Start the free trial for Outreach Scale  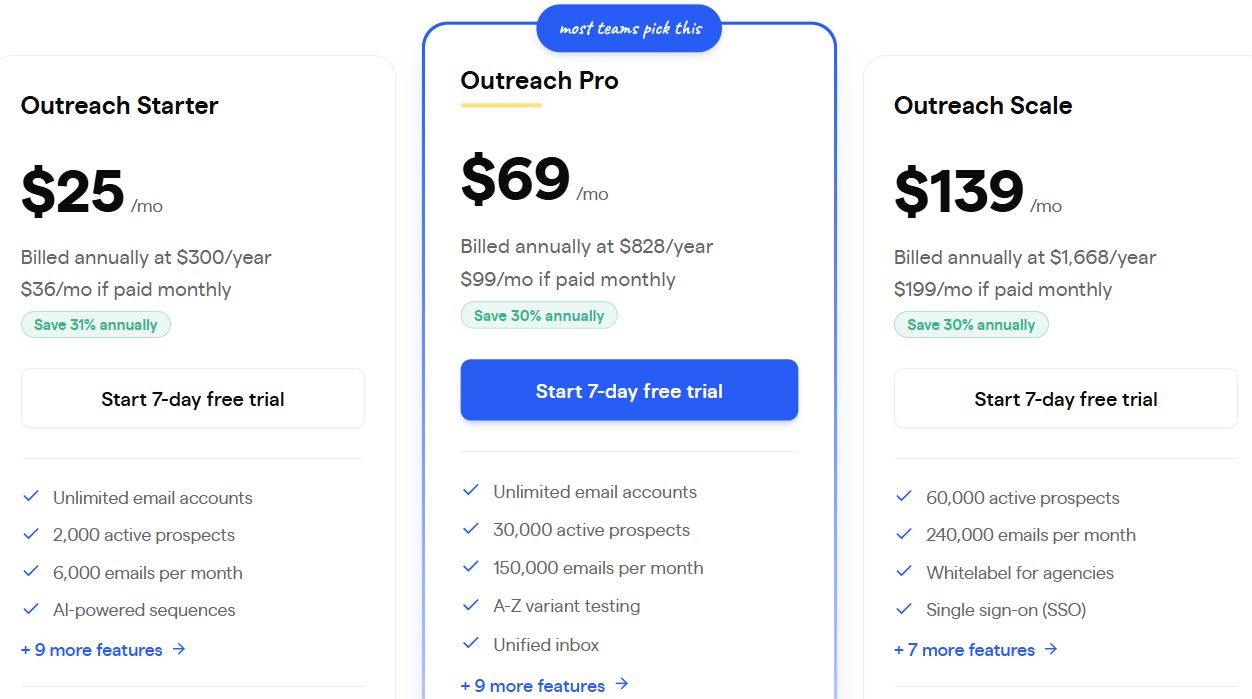point(1065,398)
